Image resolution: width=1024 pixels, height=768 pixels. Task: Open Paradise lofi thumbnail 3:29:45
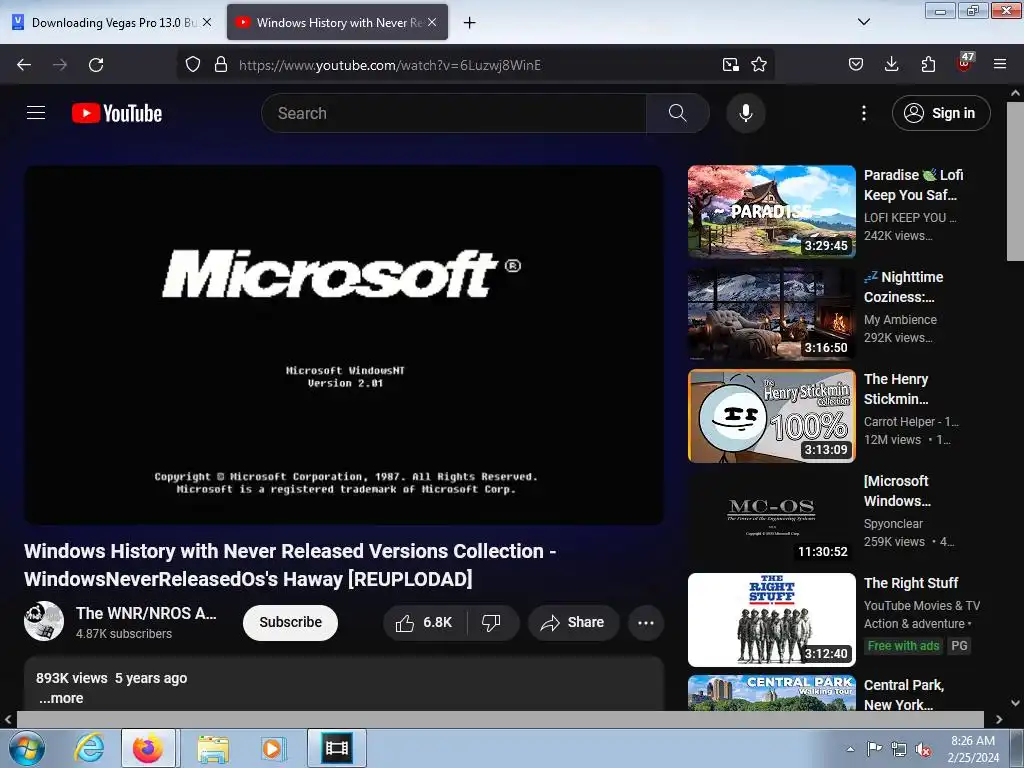click(x=771, y=212)
